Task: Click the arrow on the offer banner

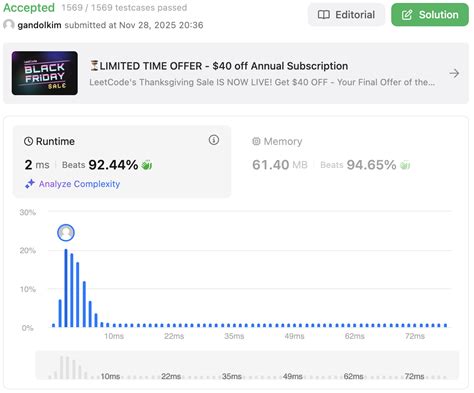Action: point(454,73)
